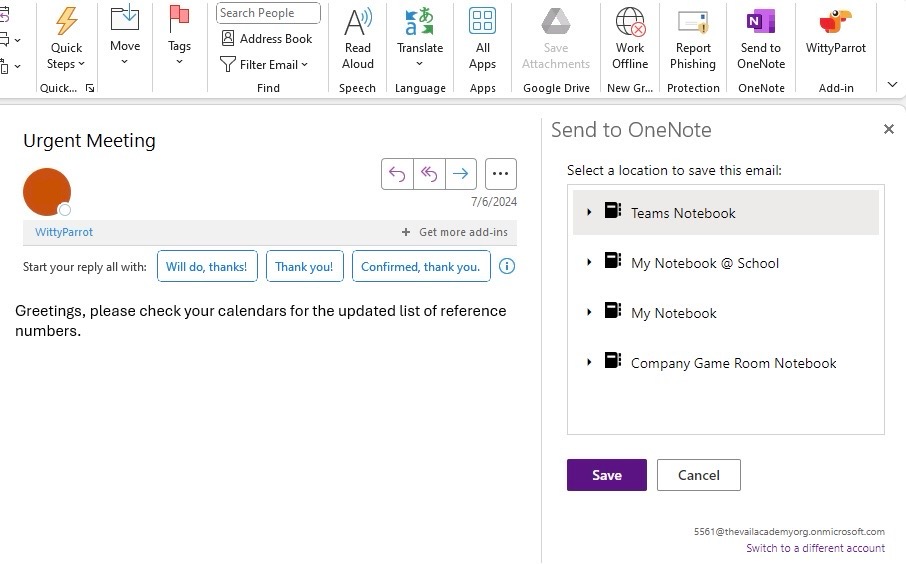Expand the Teams Notebook tree arrow
Screen dimensions: 906x564
(589, 212)
